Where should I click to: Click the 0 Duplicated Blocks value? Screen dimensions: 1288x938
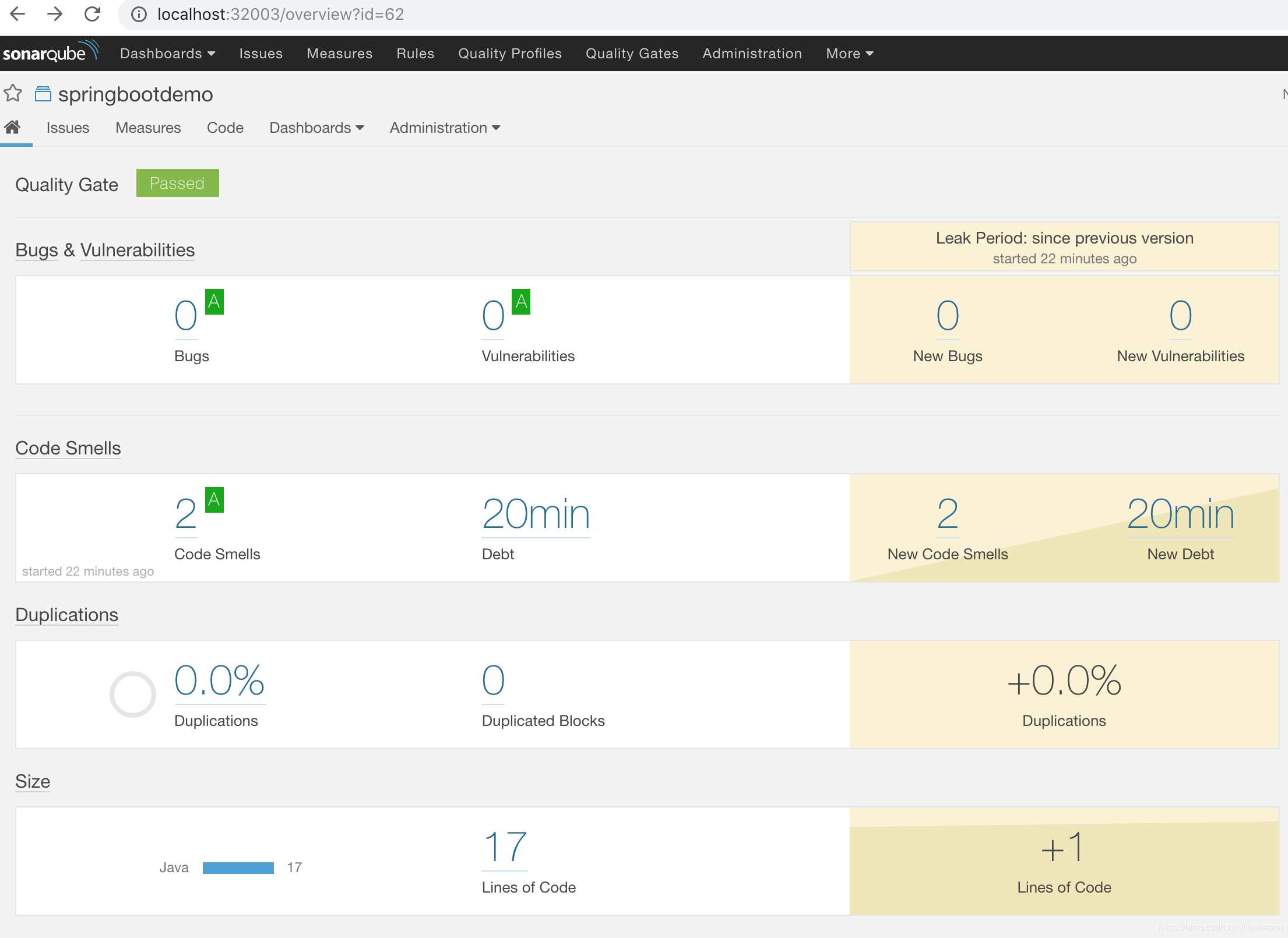tap(493, 681)
